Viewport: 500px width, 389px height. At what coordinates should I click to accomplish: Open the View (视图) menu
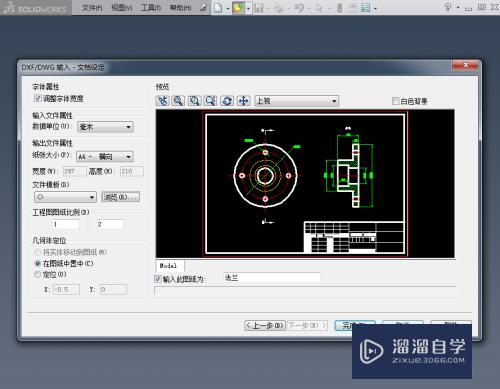pyautogui.click(x=122, y=8)
